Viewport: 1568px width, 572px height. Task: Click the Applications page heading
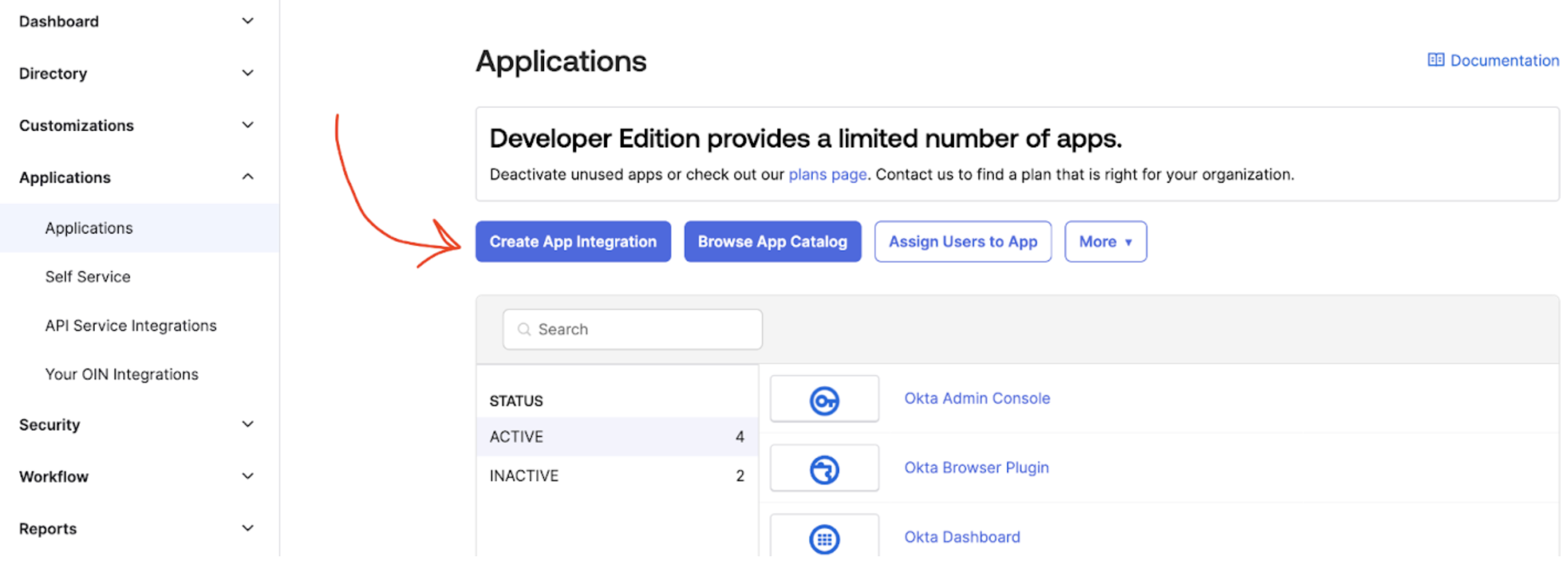click(x=561, y=61)
